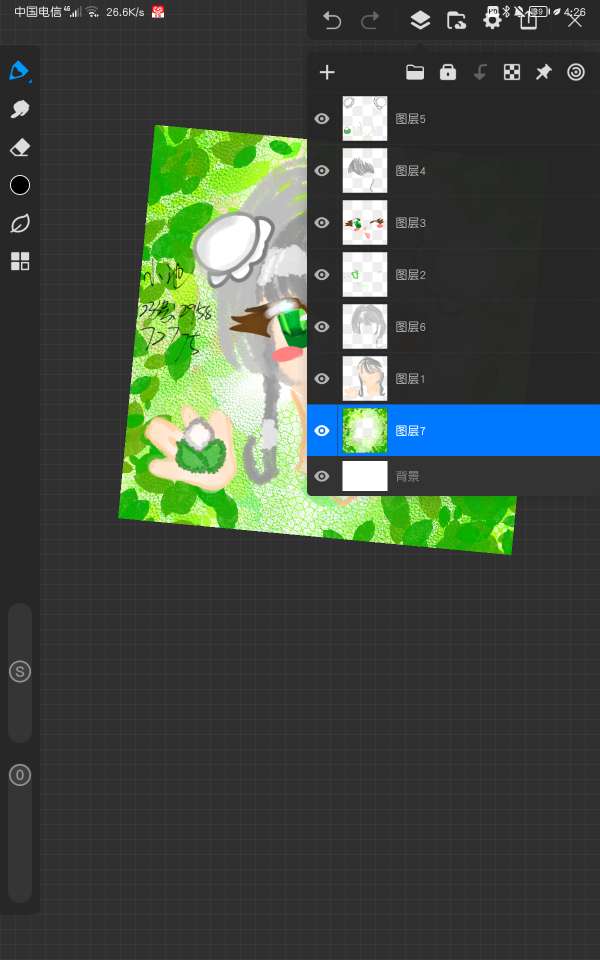This screenshot has height=960, width=600.
Task: Collapse the layers panel via stack icon
Action: [420, 21]
